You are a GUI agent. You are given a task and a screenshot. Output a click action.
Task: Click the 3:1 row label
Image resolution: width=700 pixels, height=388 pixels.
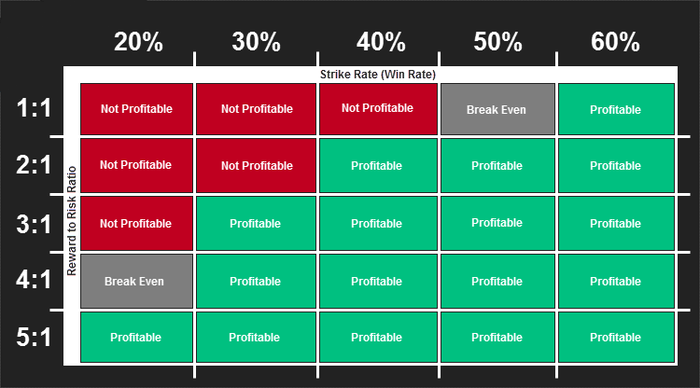pyautogui.click(x=34, y=224)
